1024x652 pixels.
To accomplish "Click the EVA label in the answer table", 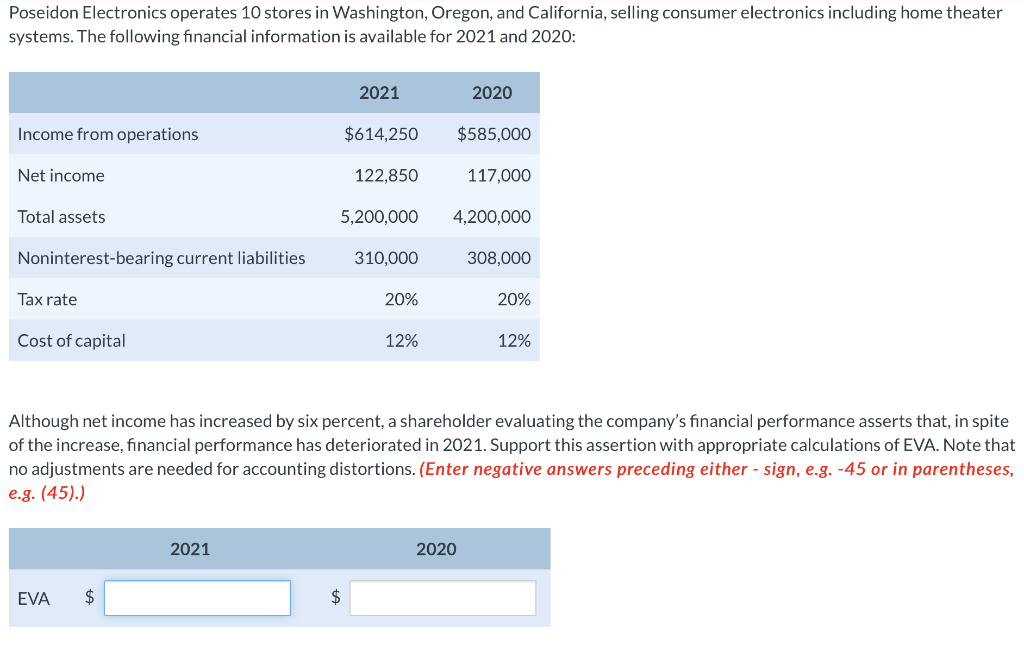I will pos(33,598).
